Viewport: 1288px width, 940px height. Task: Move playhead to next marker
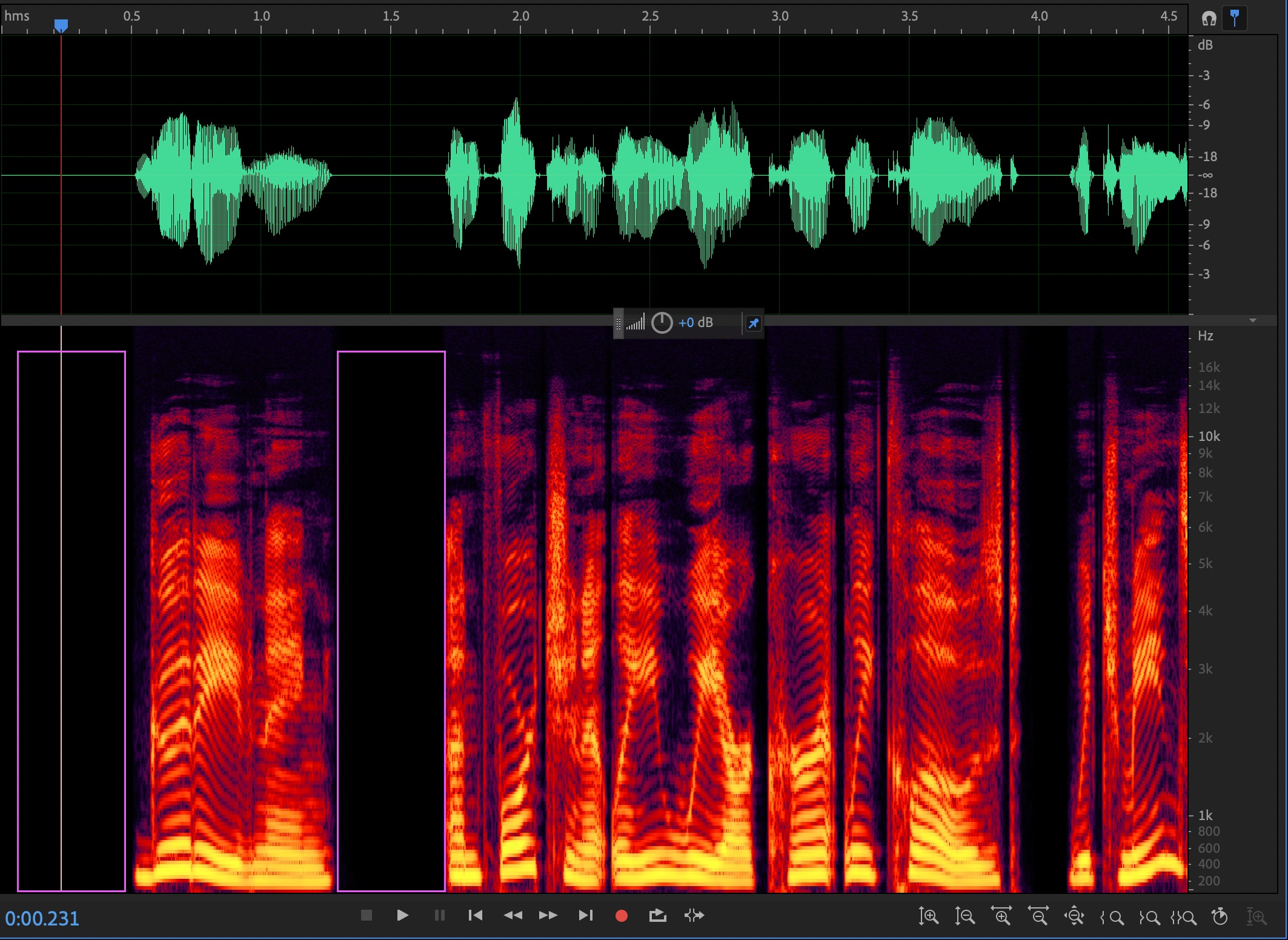pyautogui.click(x=585, y=915)
